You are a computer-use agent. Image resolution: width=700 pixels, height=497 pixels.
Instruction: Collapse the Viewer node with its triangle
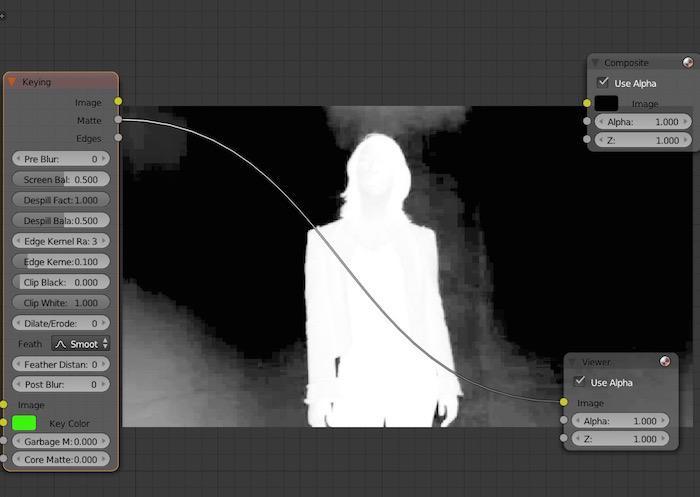point(572,362)
